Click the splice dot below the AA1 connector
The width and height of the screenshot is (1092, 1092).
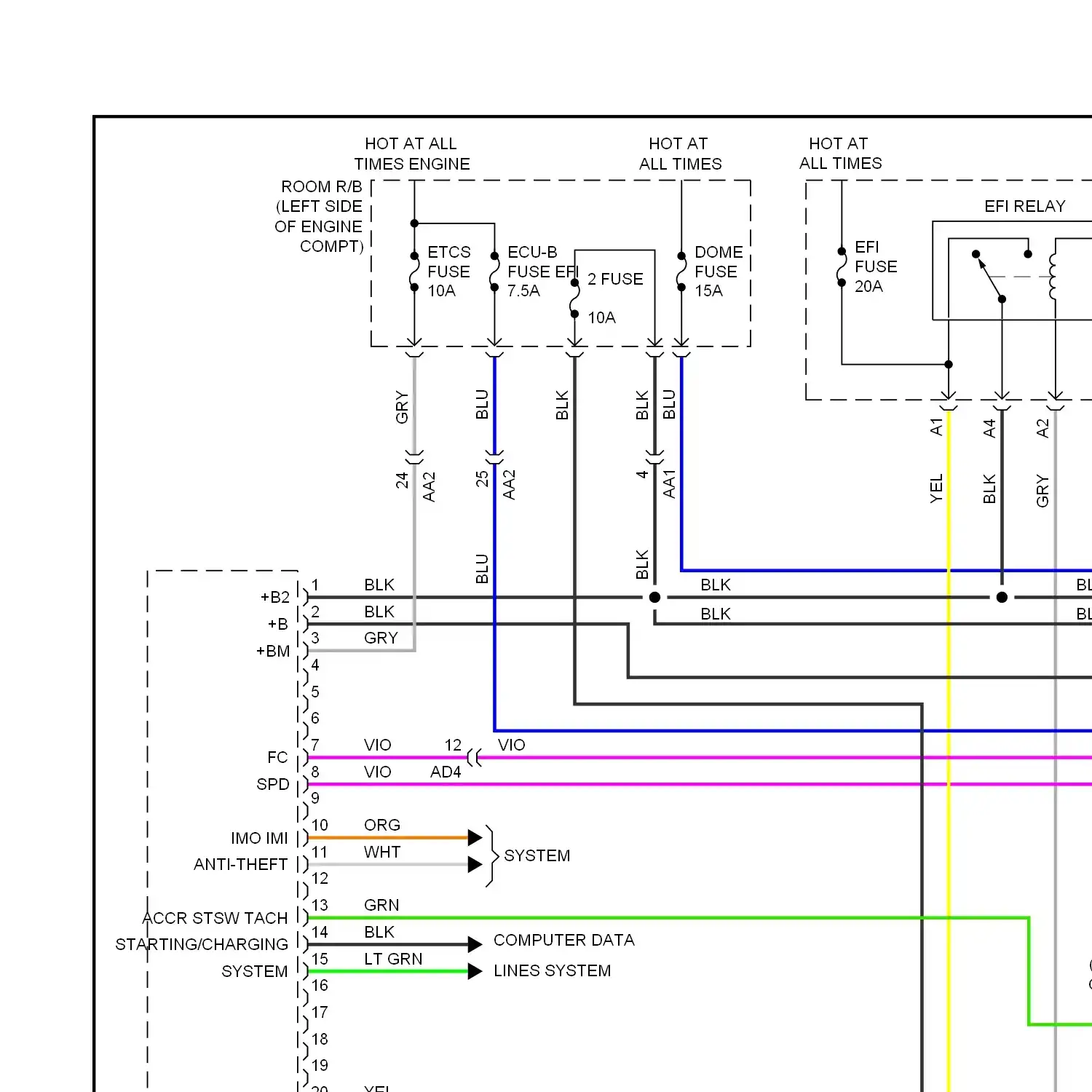click(x=654, y=597)
